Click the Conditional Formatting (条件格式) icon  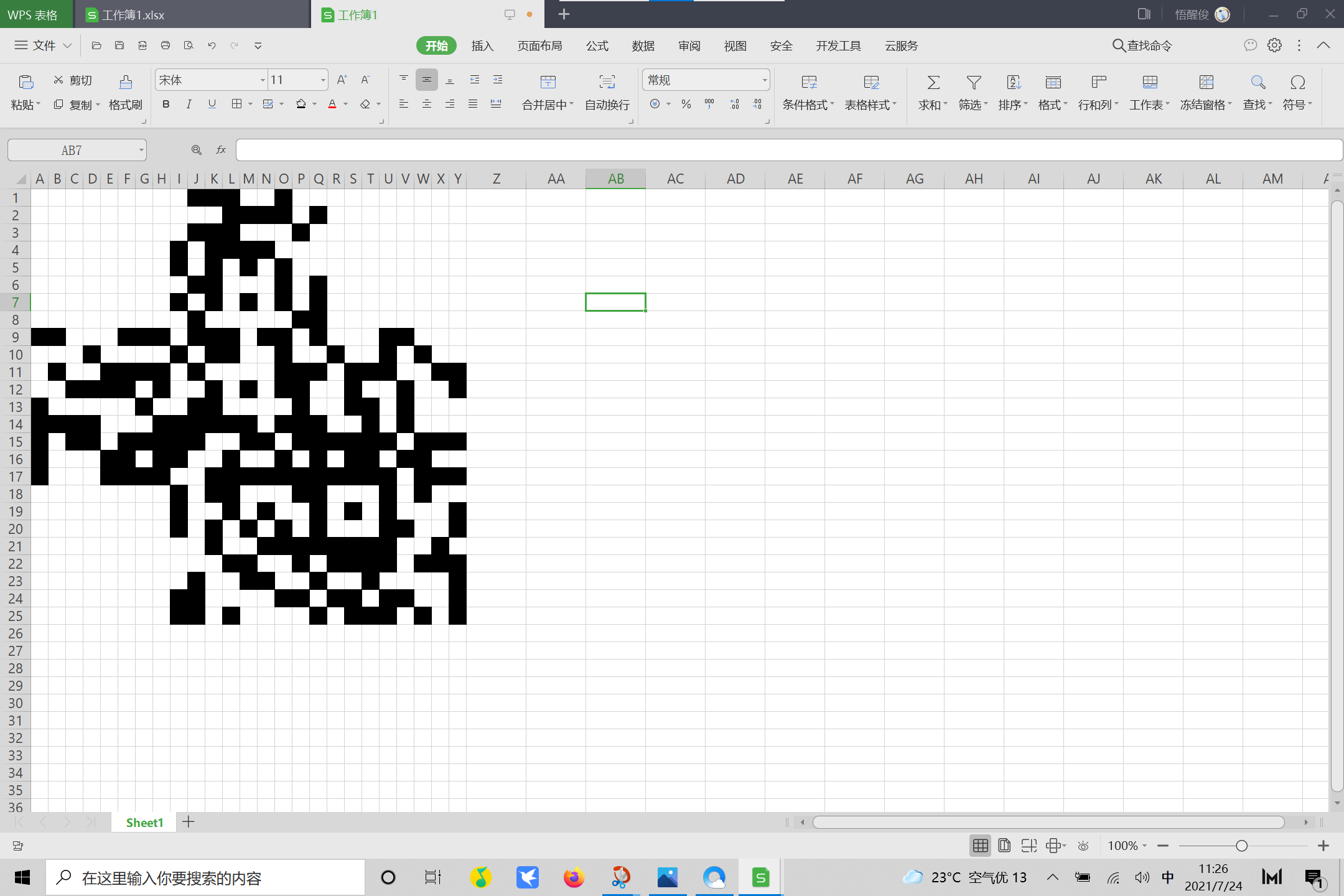(x=808, y=82)
